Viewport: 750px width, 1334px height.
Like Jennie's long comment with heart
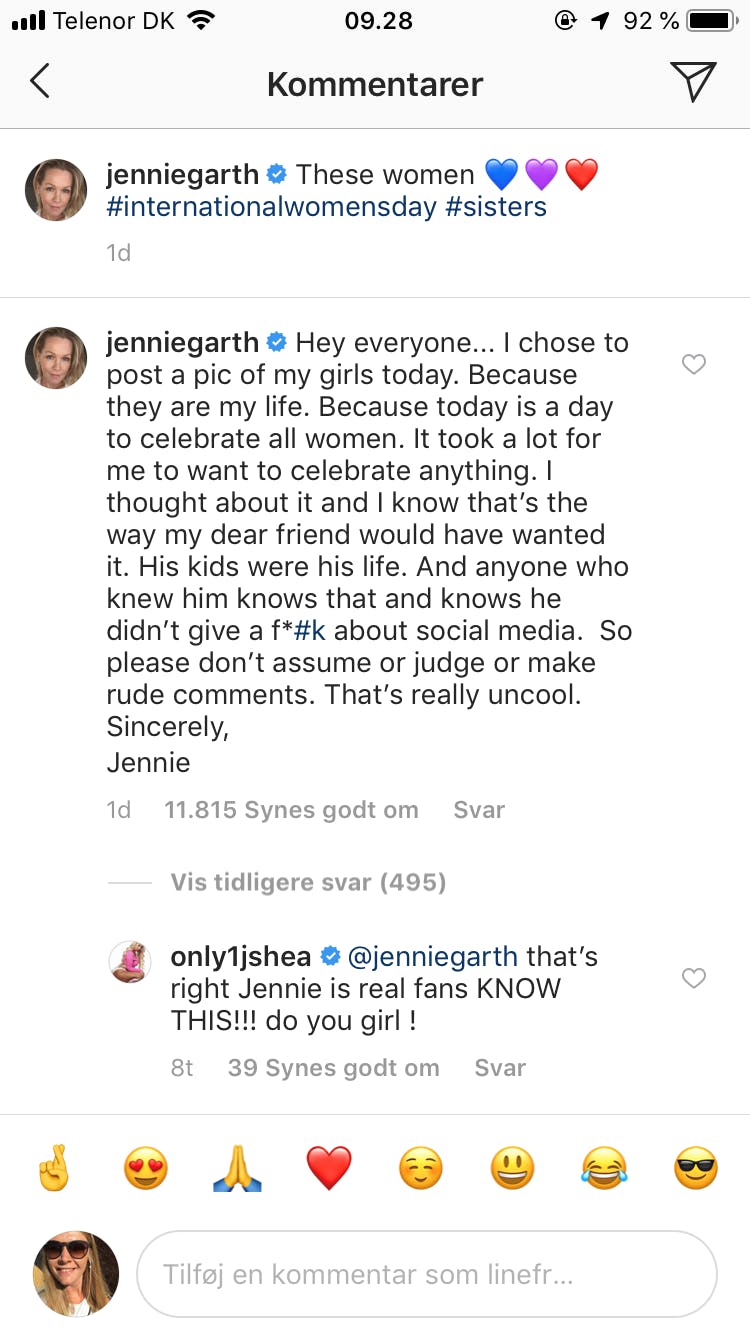(x=694, y=365)
